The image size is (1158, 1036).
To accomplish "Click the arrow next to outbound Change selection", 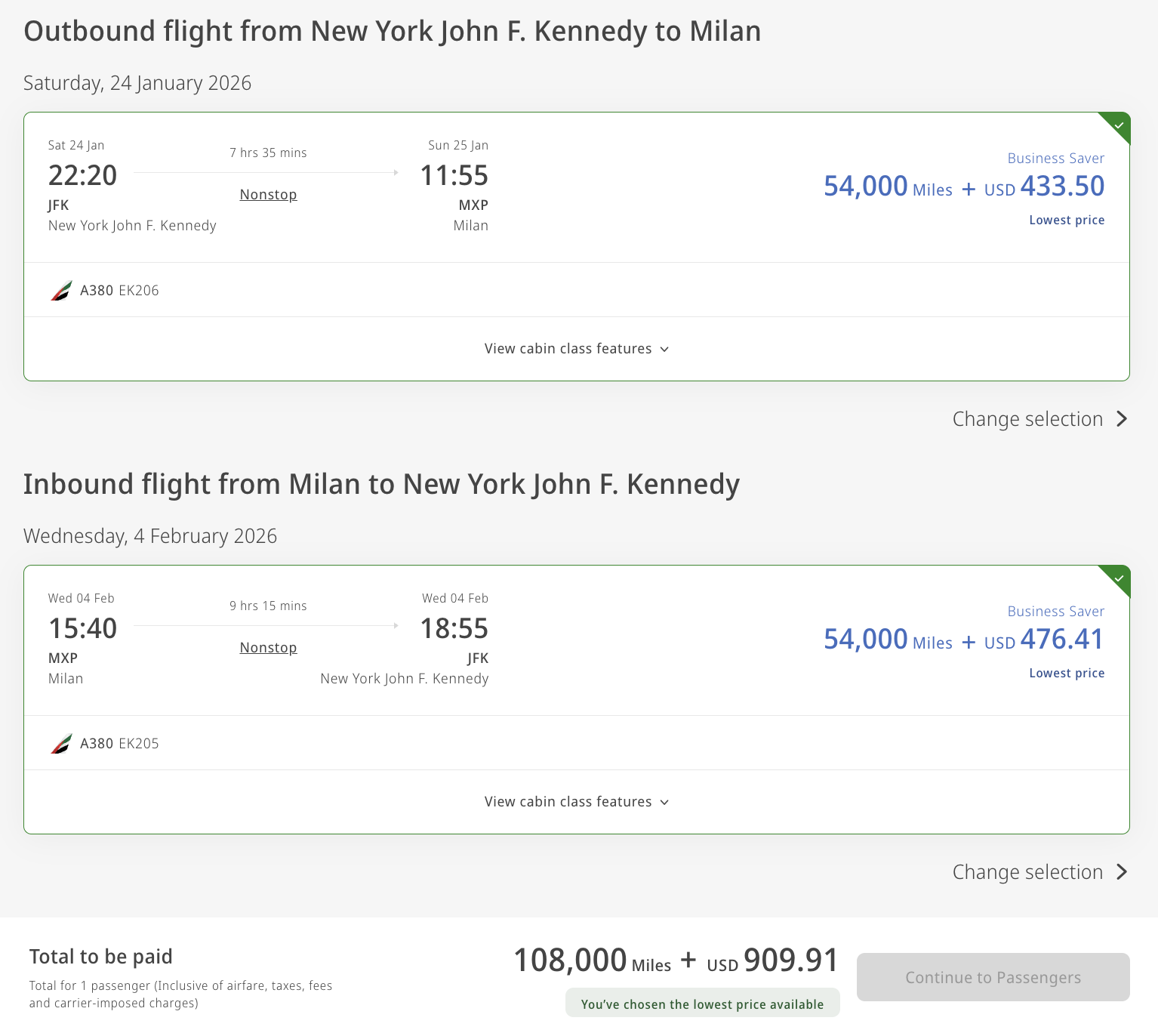I will click(x=1122, y=419).
